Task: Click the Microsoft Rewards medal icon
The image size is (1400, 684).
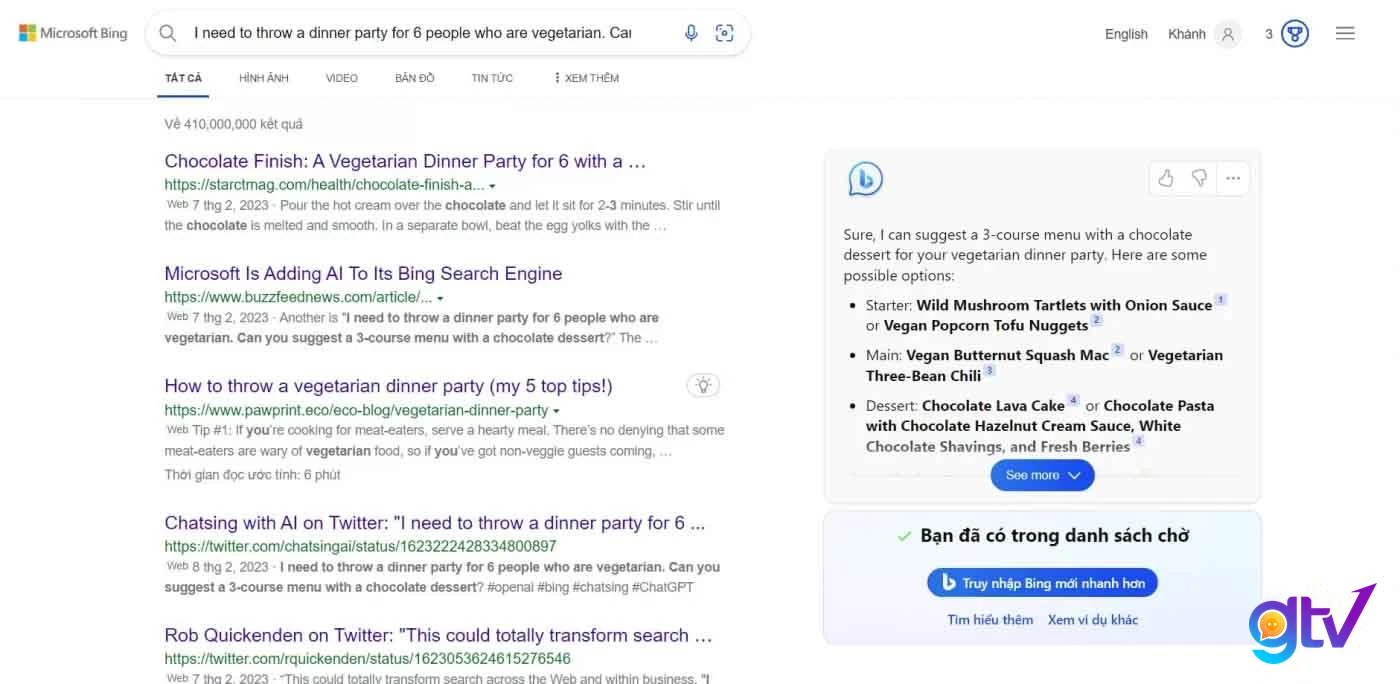Action: pyautogui.click(x=1295, y=34)
